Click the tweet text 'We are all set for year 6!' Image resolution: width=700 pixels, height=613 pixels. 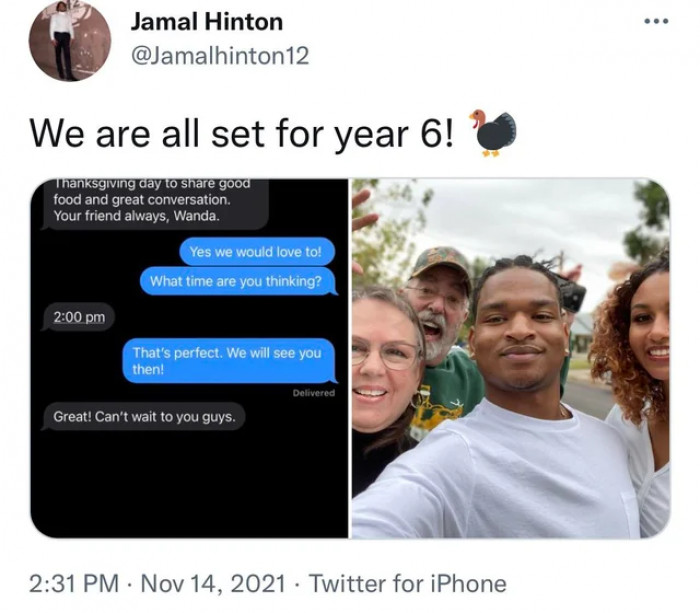pos(242,134)
